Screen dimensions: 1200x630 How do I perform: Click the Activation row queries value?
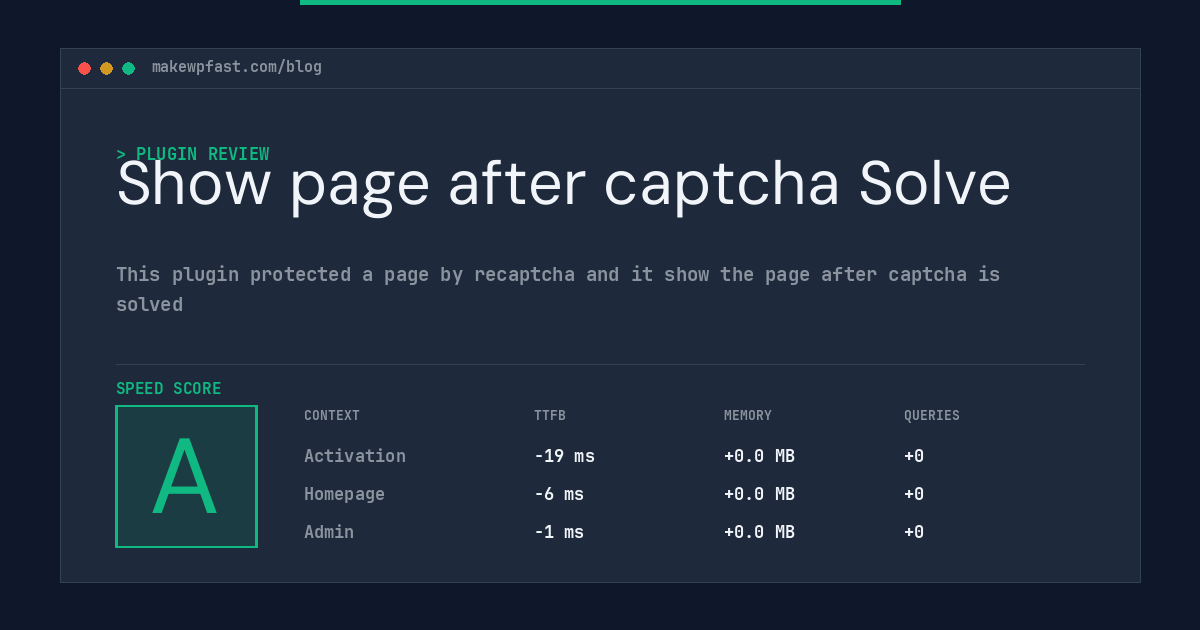click(x=914, y=456)
